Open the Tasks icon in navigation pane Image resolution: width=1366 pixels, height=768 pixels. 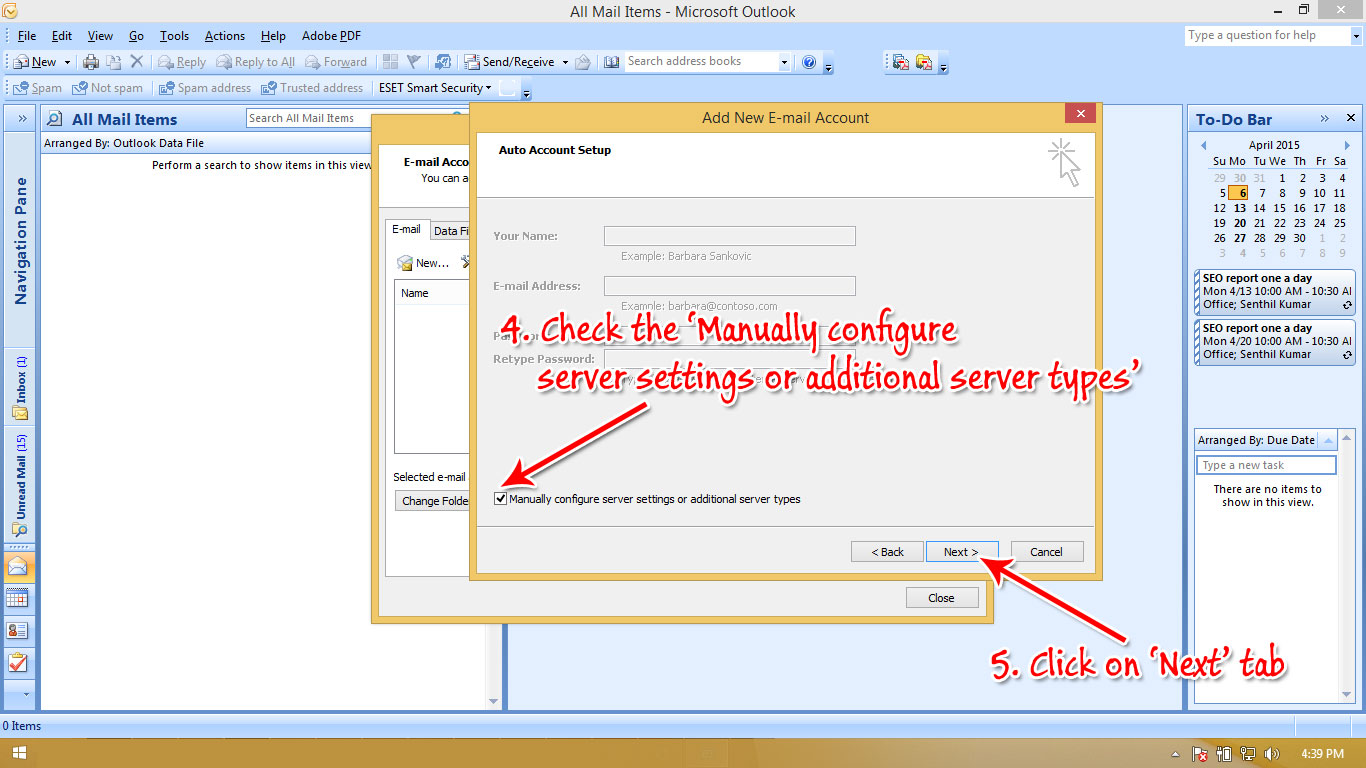pyautogui.click(x=20, y=662)
